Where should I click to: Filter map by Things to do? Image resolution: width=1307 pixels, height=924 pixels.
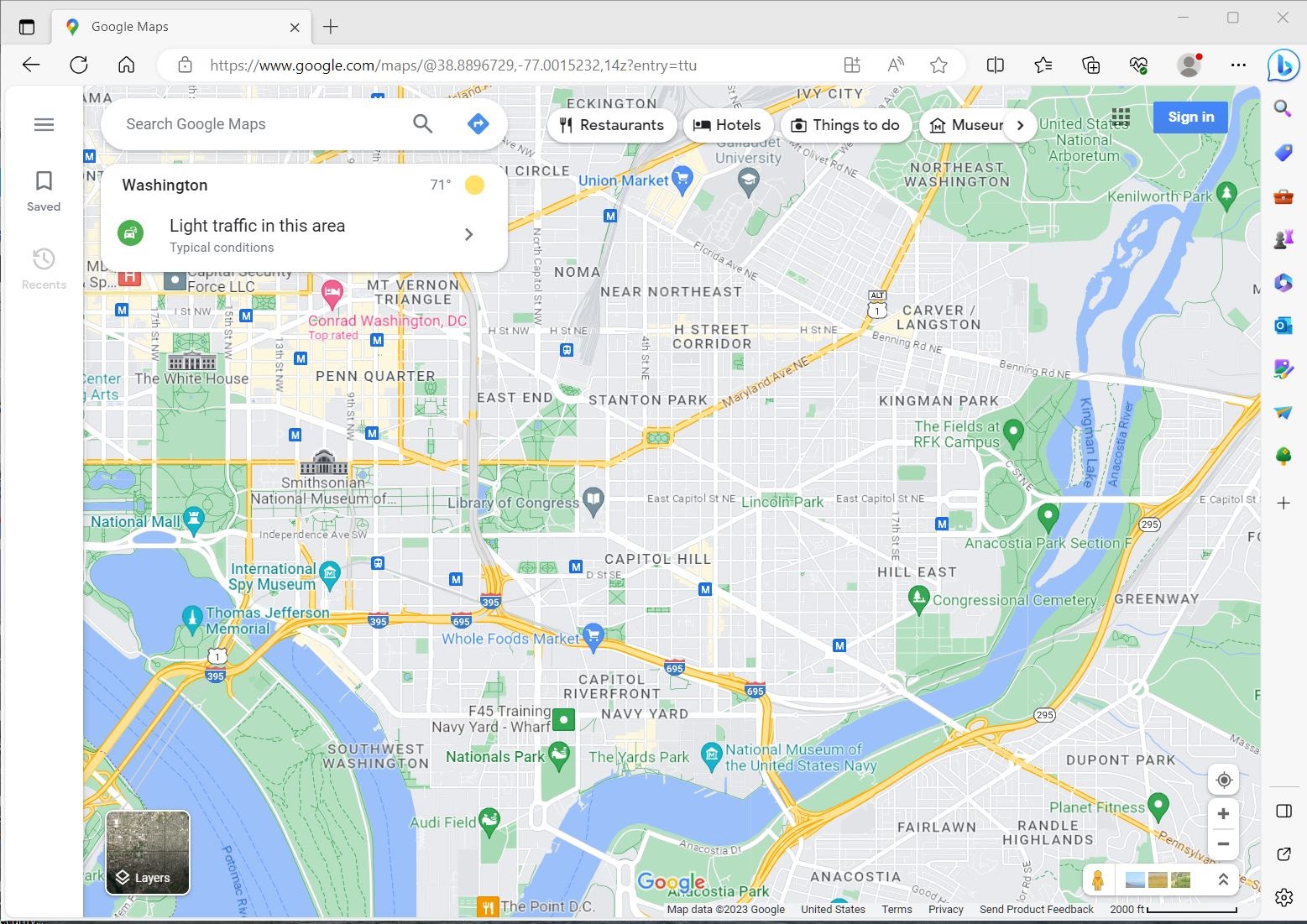[x=846, y=125]
